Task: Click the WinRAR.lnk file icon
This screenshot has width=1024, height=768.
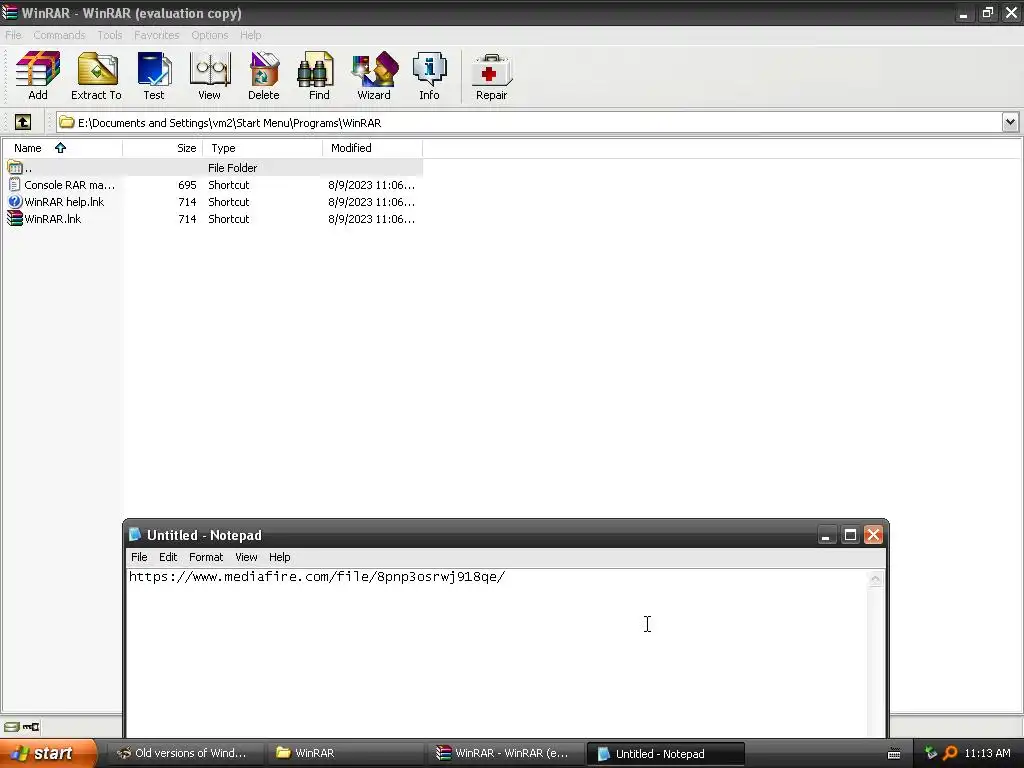Action: pyautogui.click(x=15, y=219)
